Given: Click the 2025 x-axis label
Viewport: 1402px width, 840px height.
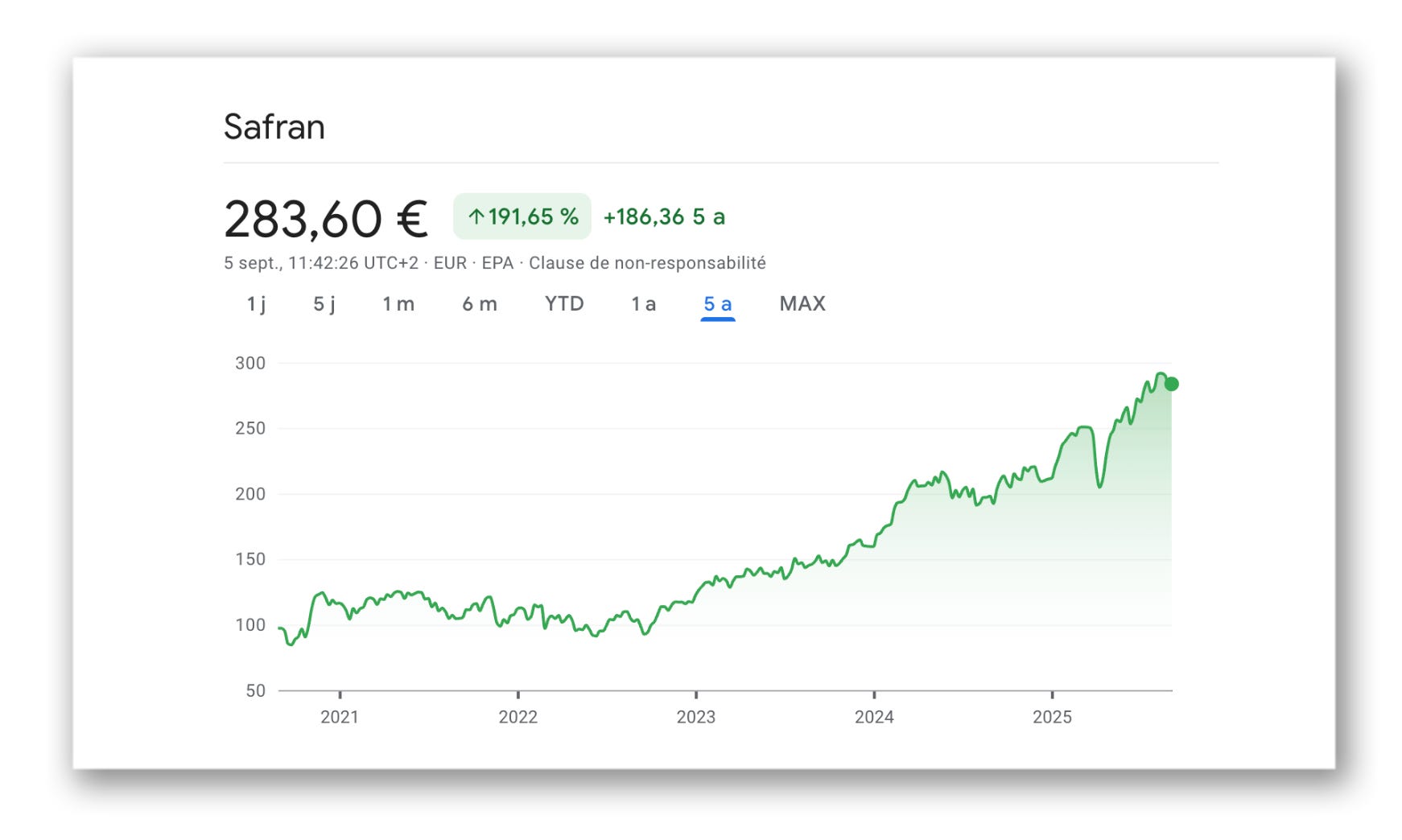Looking at the screenshot, I should 1052,717.
